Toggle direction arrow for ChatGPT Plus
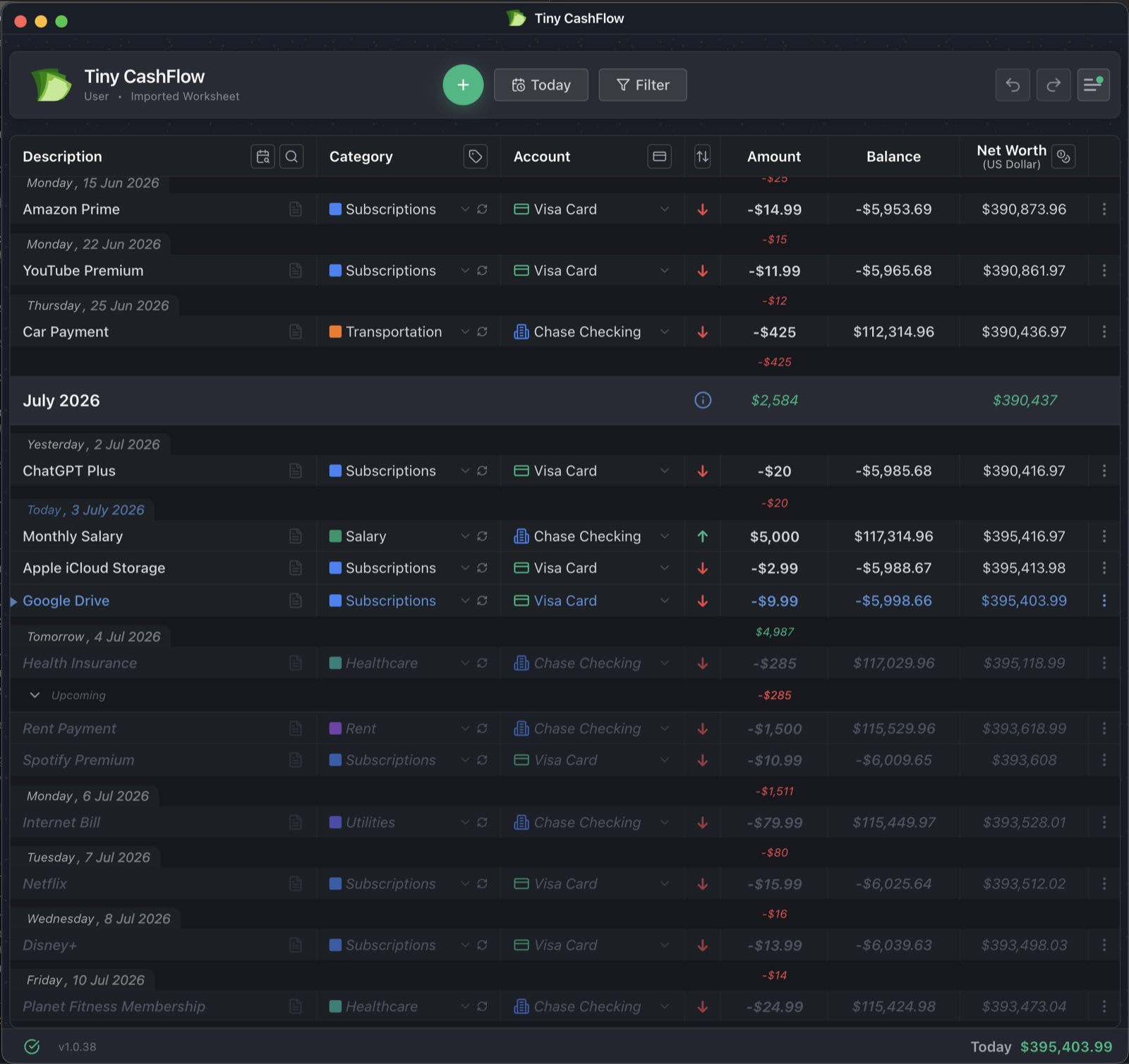The height and width of the screenshot is (1064, 1129). (703, 471)
